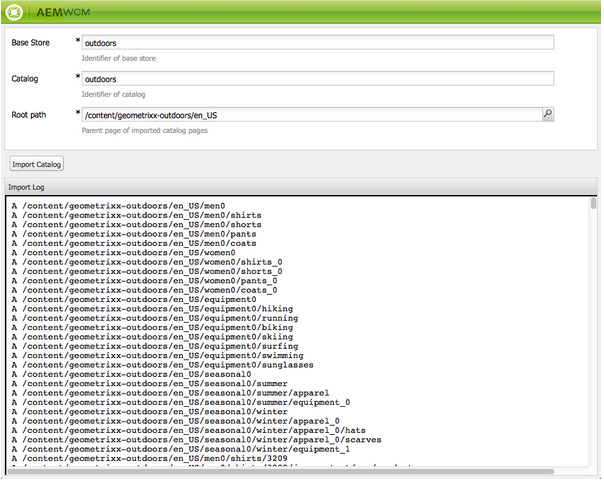Select log line ending in shirts/3209
Image resolution: width=604 pixels, height=482 pixels.
tap(149, 458)
